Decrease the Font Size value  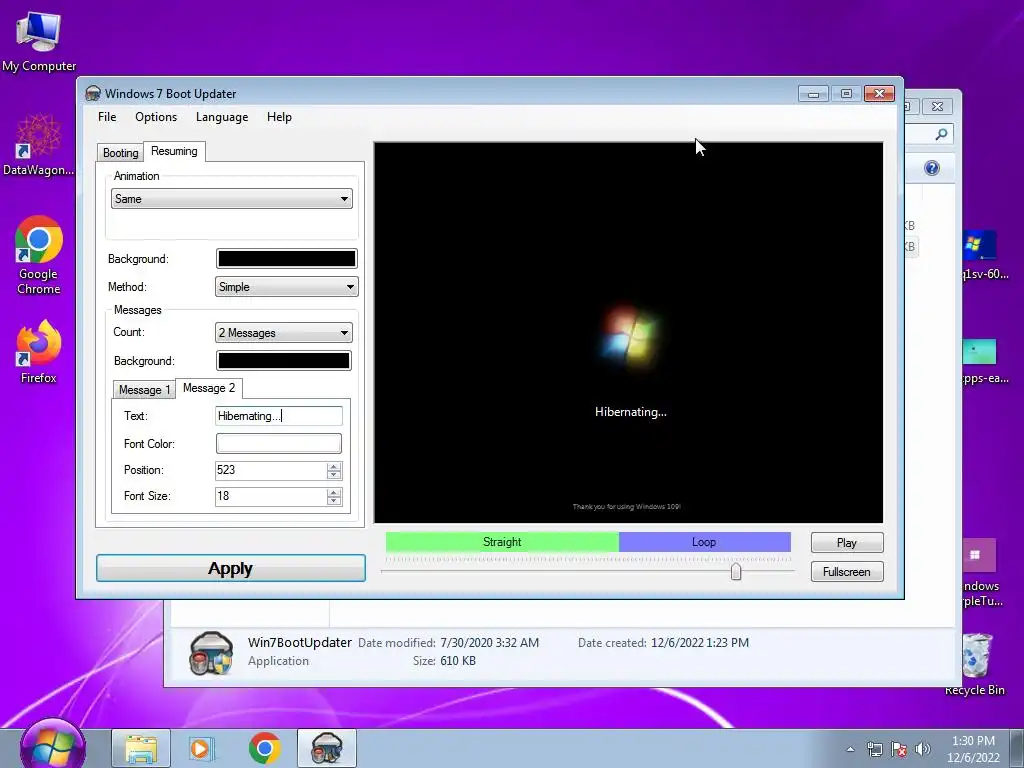coord(334,501)
